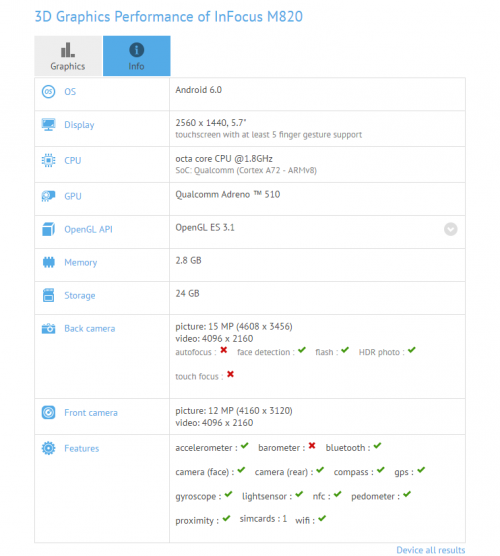Click the OS row icon

click(x=49, y=91)
